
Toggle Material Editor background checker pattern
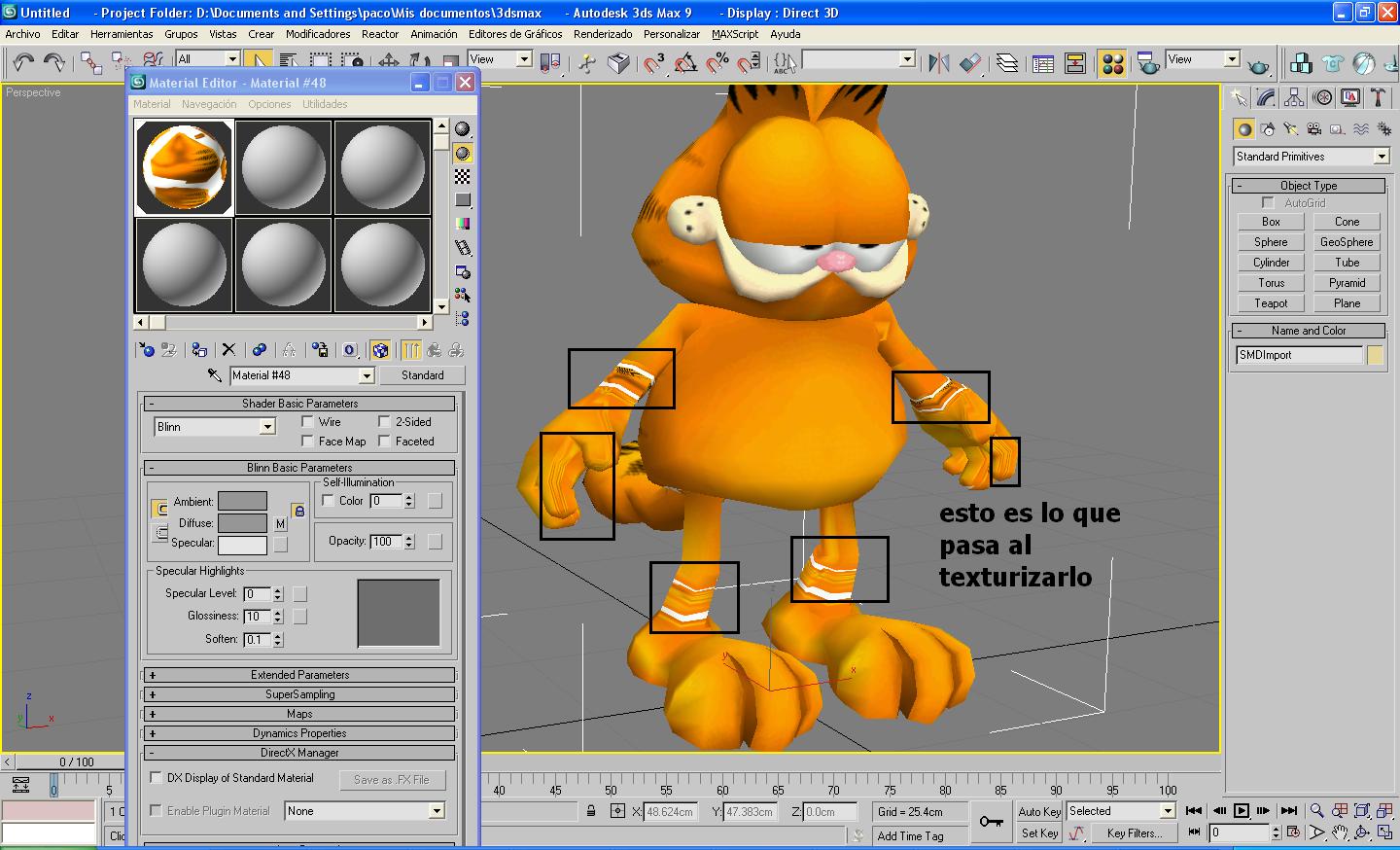pyautogui.click(x=463, y=176)
